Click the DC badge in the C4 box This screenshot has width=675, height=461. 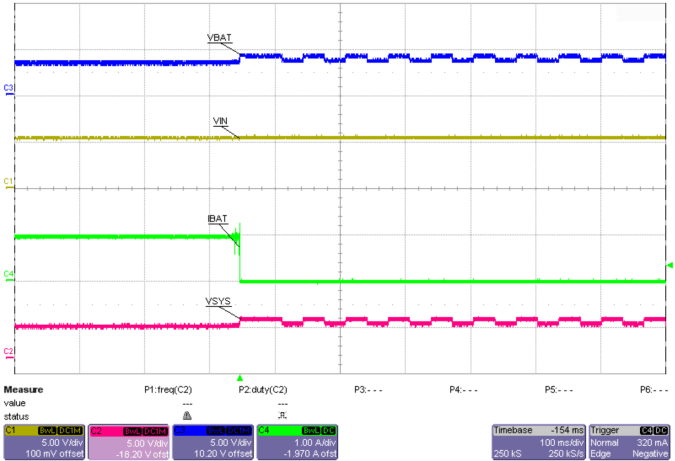328,431
